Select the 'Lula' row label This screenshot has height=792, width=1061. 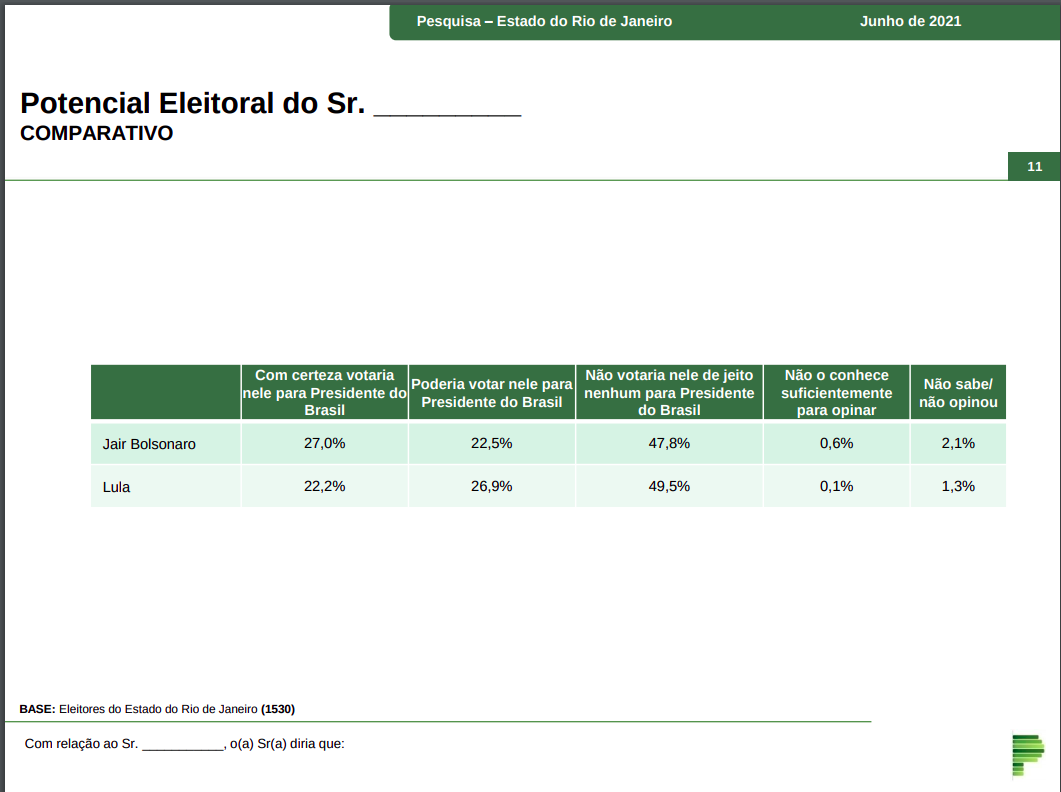pos(117,487)
